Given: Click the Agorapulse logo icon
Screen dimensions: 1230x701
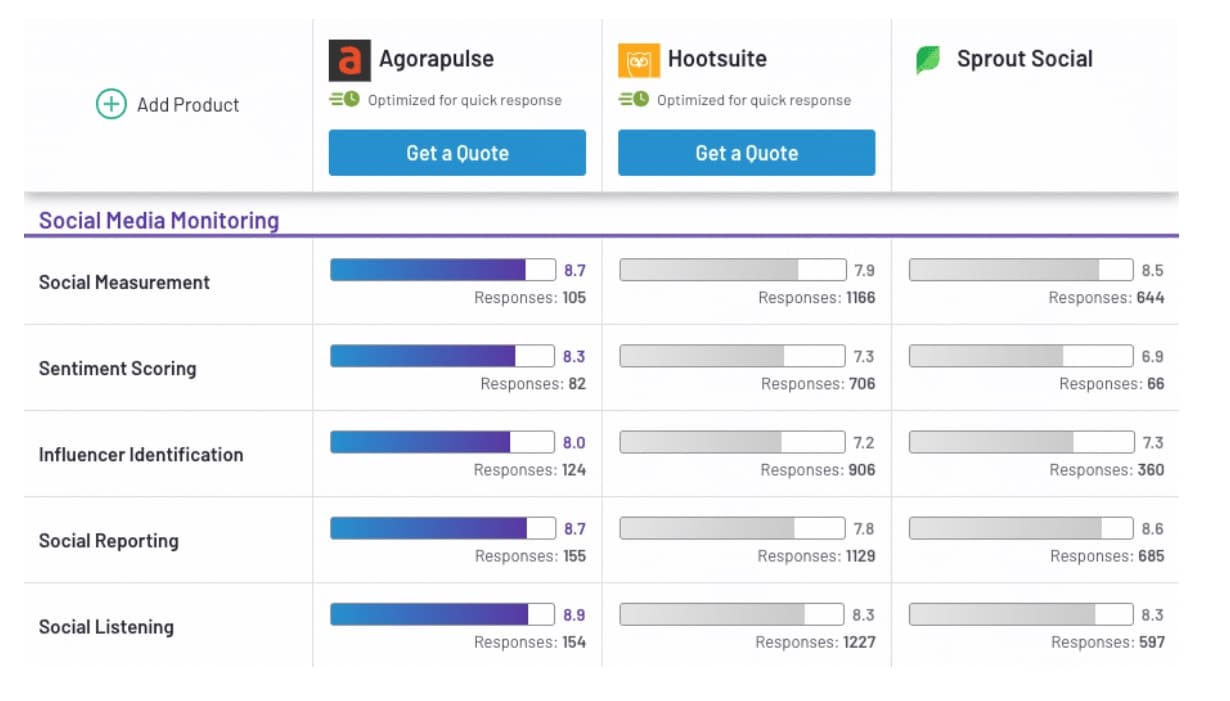Looking at the screenshot, I should [349, 60].
